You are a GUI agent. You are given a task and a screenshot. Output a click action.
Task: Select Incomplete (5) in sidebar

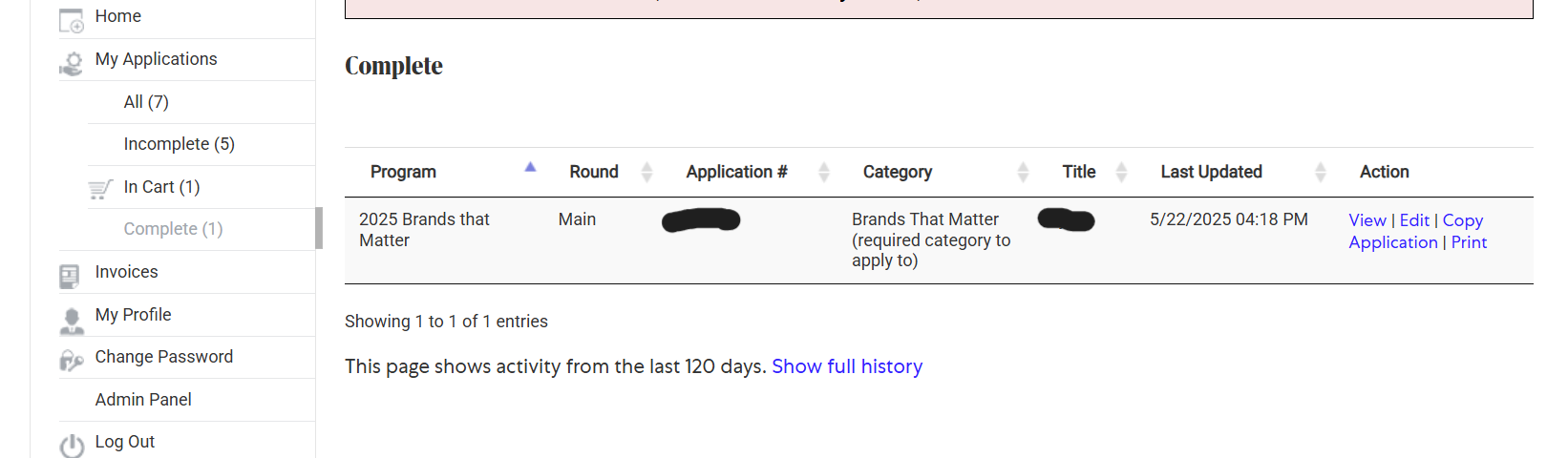tap(180, 144)
